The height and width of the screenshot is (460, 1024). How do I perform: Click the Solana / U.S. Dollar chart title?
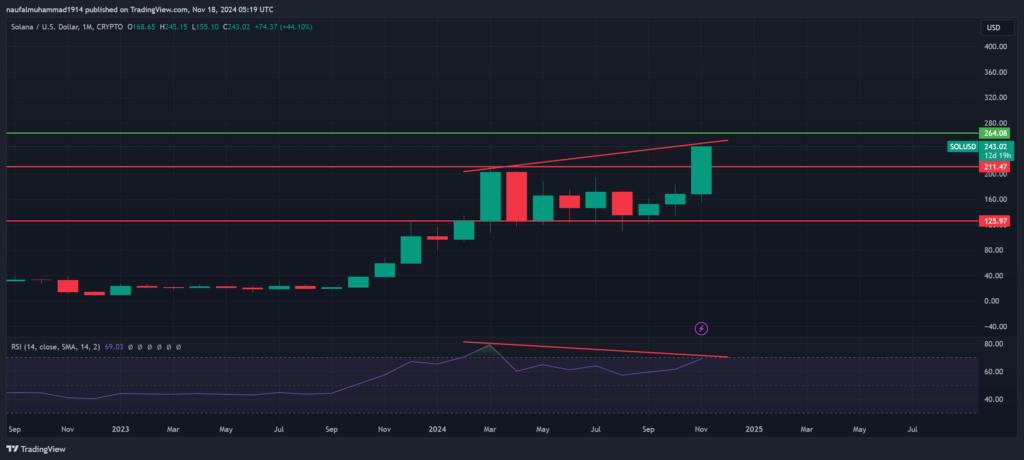tap(52, 28)
